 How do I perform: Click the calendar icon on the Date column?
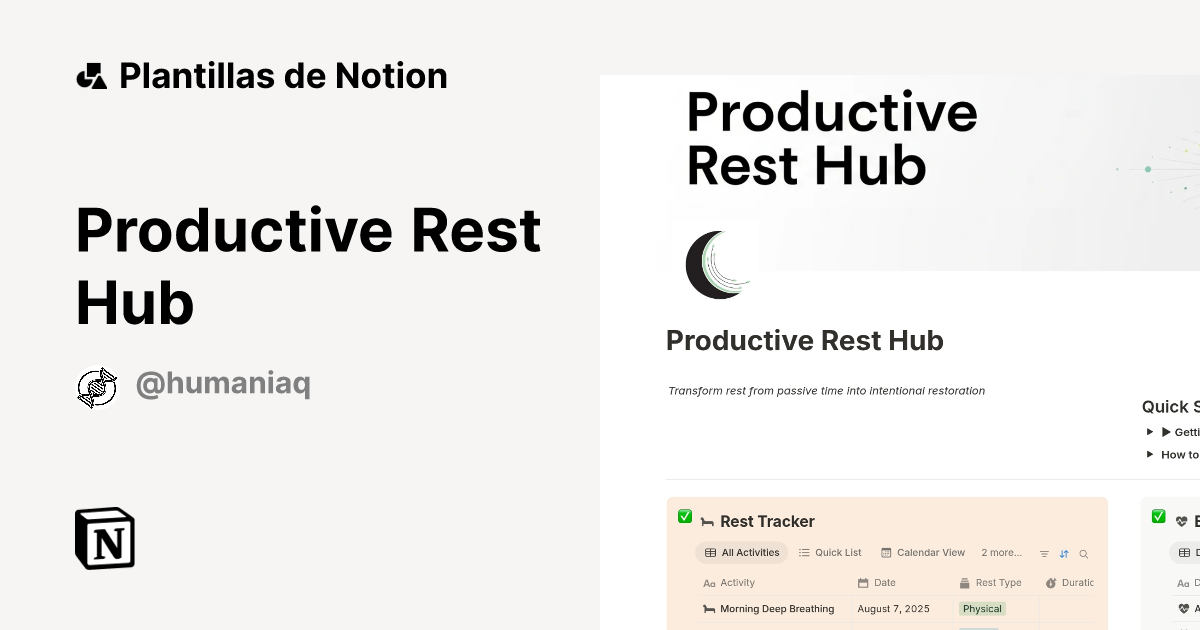[x=861, y=582]
